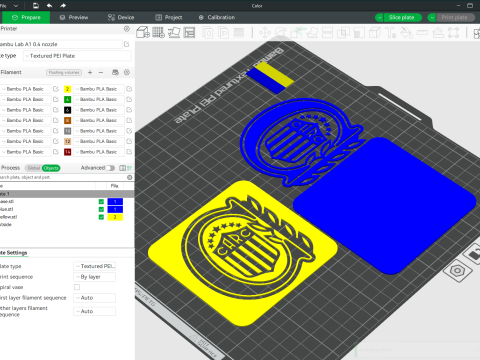This screenshot has height=360, width=480.
Task: Open Other layers filament sequence dropdown
Action: pyautogui.click(x=95, y=311)
